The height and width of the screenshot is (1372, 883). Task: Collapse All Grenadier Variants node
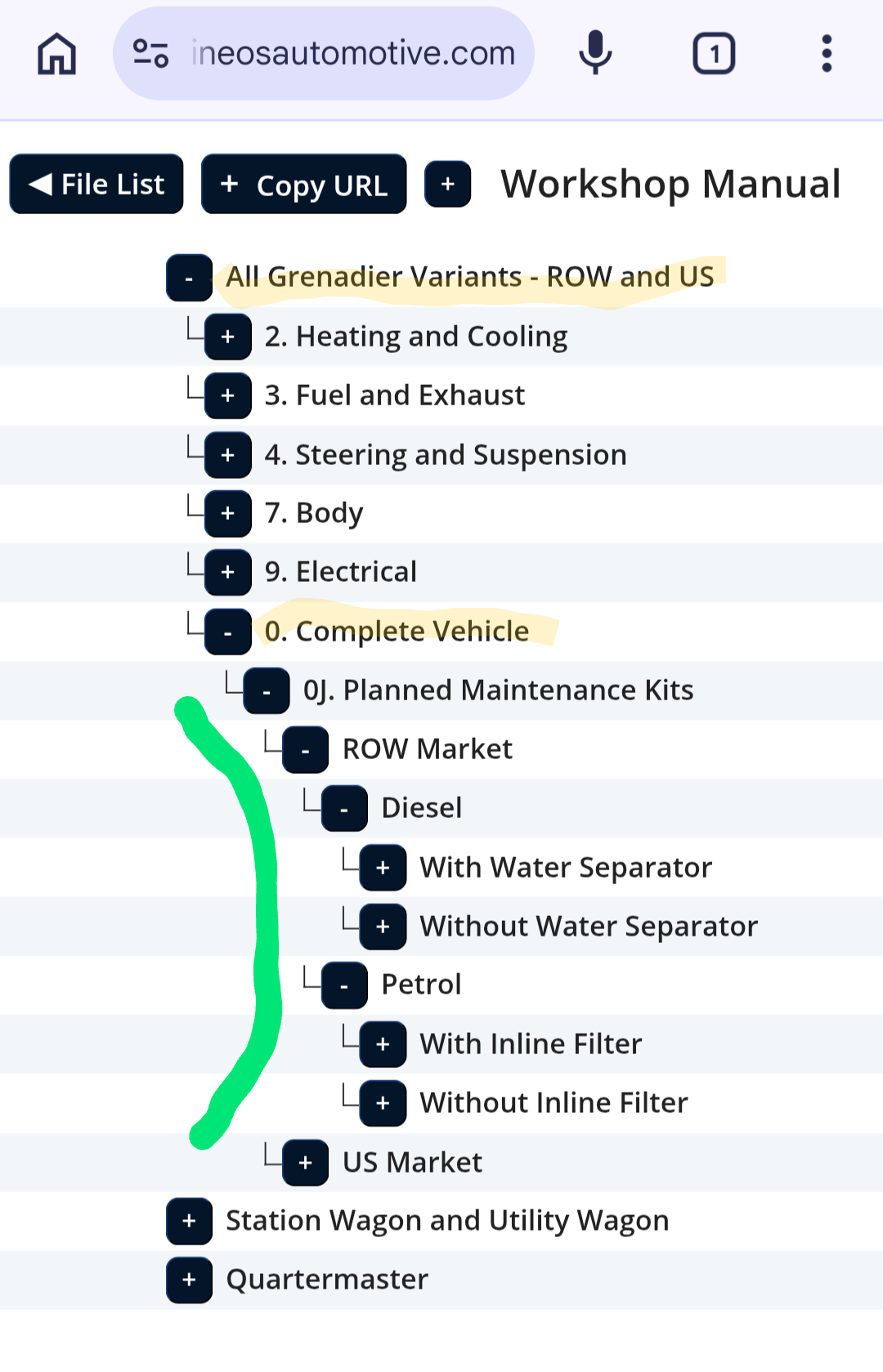pyautogui.click(x=189, y=278)
